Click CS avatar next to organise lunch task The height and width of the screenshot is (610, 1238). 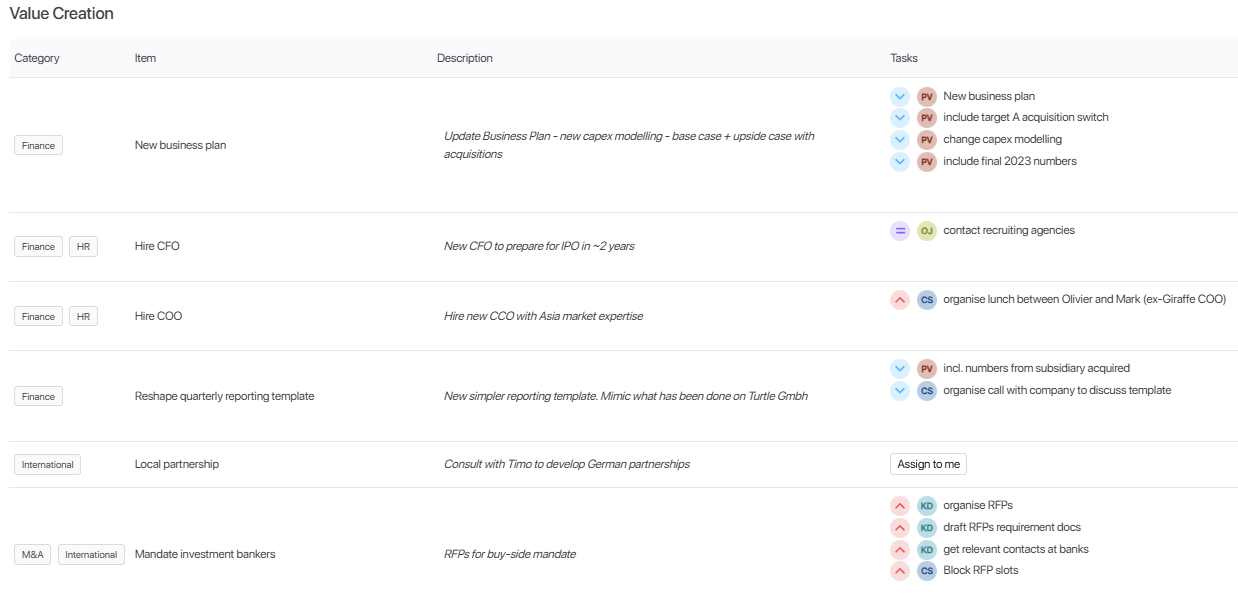(x=926, y=299)
